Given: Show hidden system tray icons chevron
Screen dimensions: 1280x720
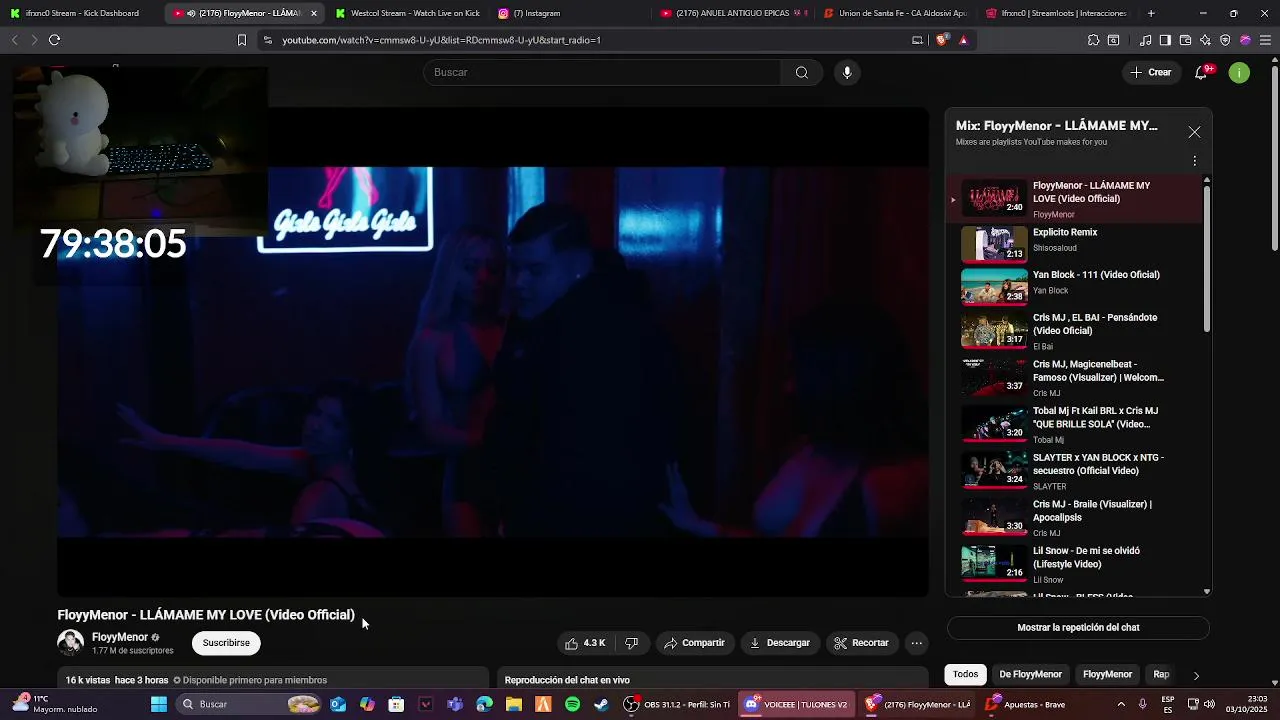Looking at the screenshot, I should click(1120, 704).
